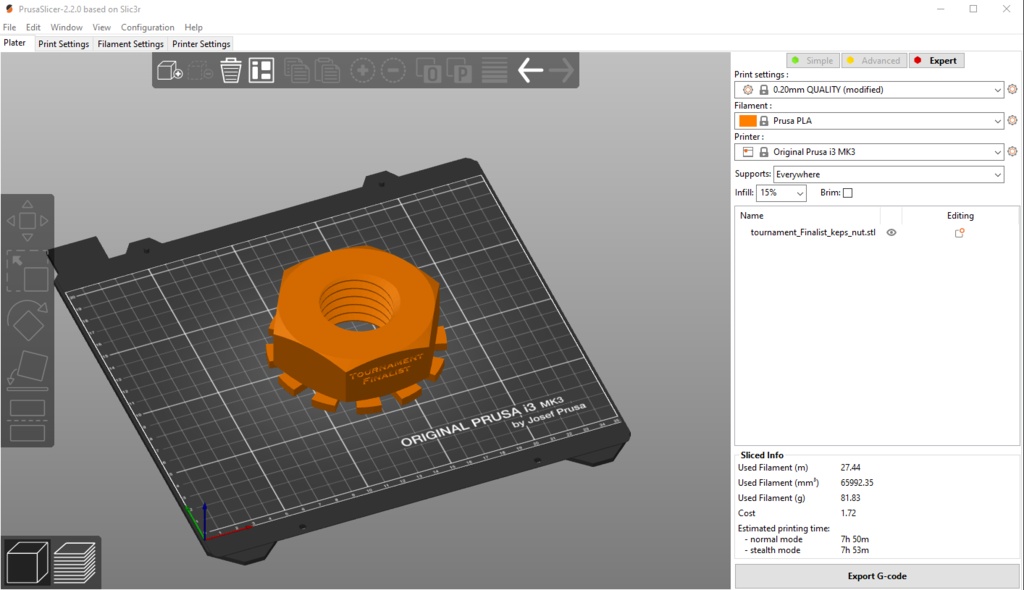Switch to Advanced mode
The width and height of the screenshot is (1024, 590).
coord(874,60)
